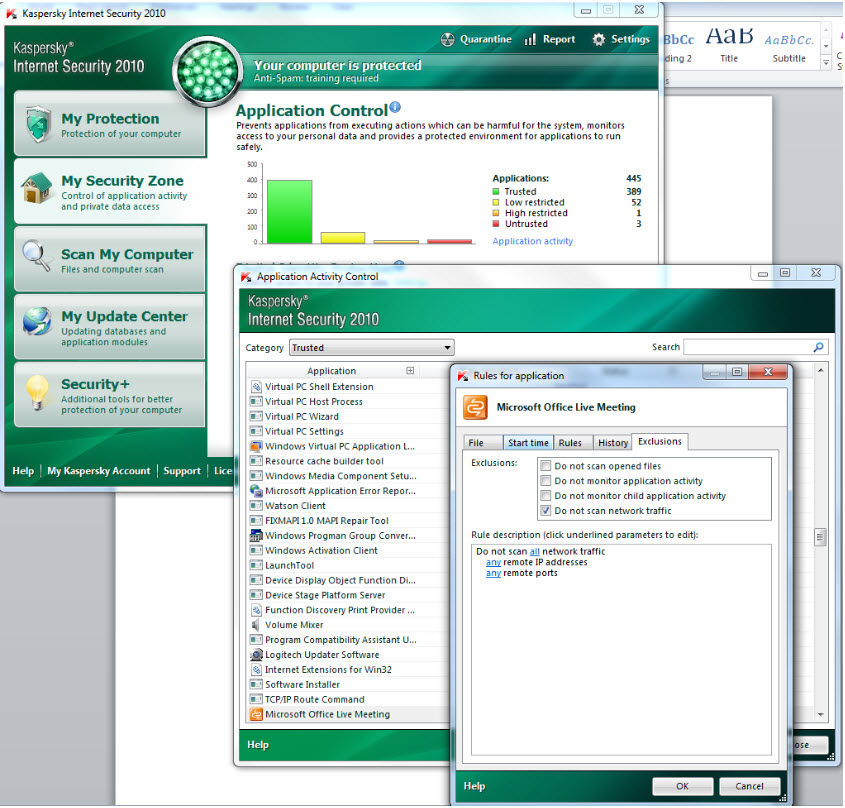Open My Update Center globe icon
The height and width of the screenshot is (808, 845).
38,321
